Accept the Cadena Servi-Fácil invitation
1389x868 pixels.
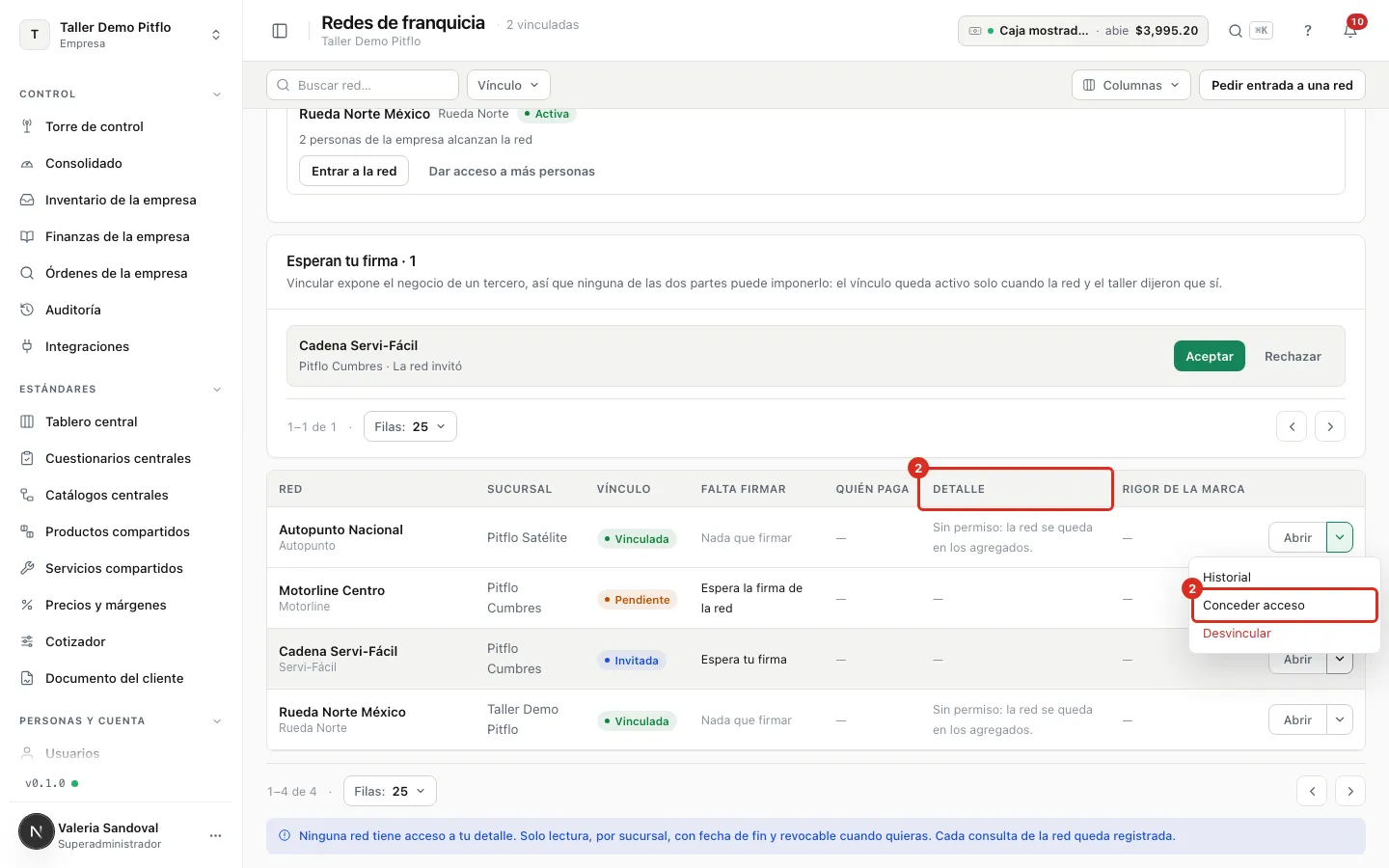(x=1210, y=356)
